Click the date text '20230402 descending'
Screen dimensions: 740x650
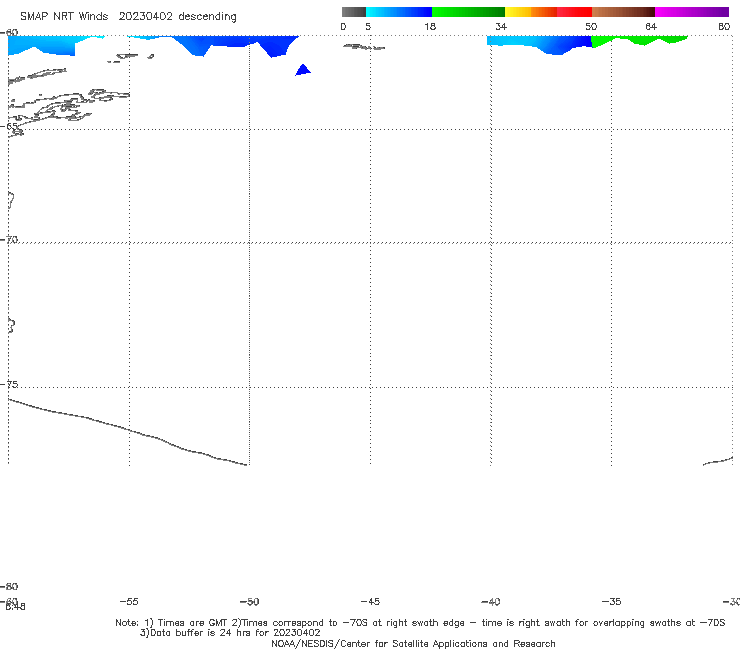tap(177, 17)
